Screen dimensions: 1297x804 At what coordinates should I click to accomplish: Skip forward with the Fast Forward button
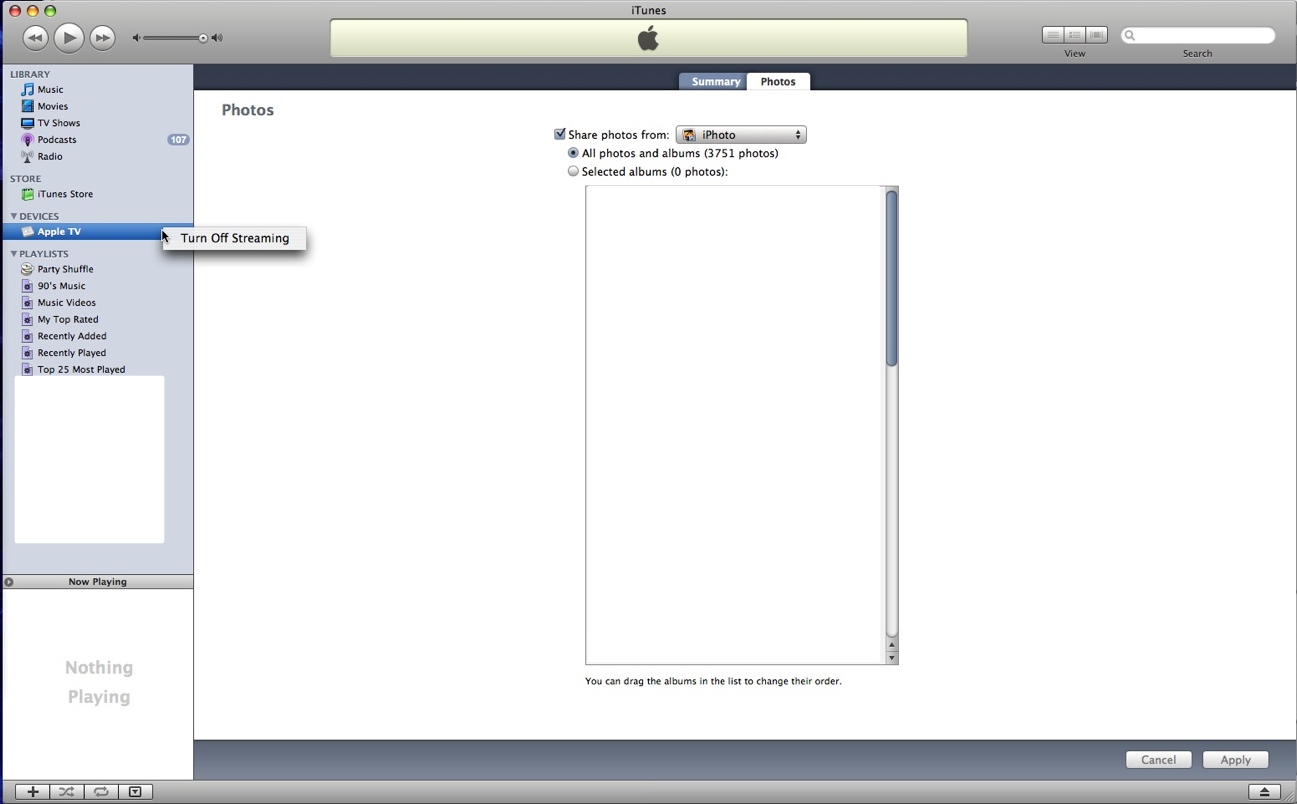102,38
